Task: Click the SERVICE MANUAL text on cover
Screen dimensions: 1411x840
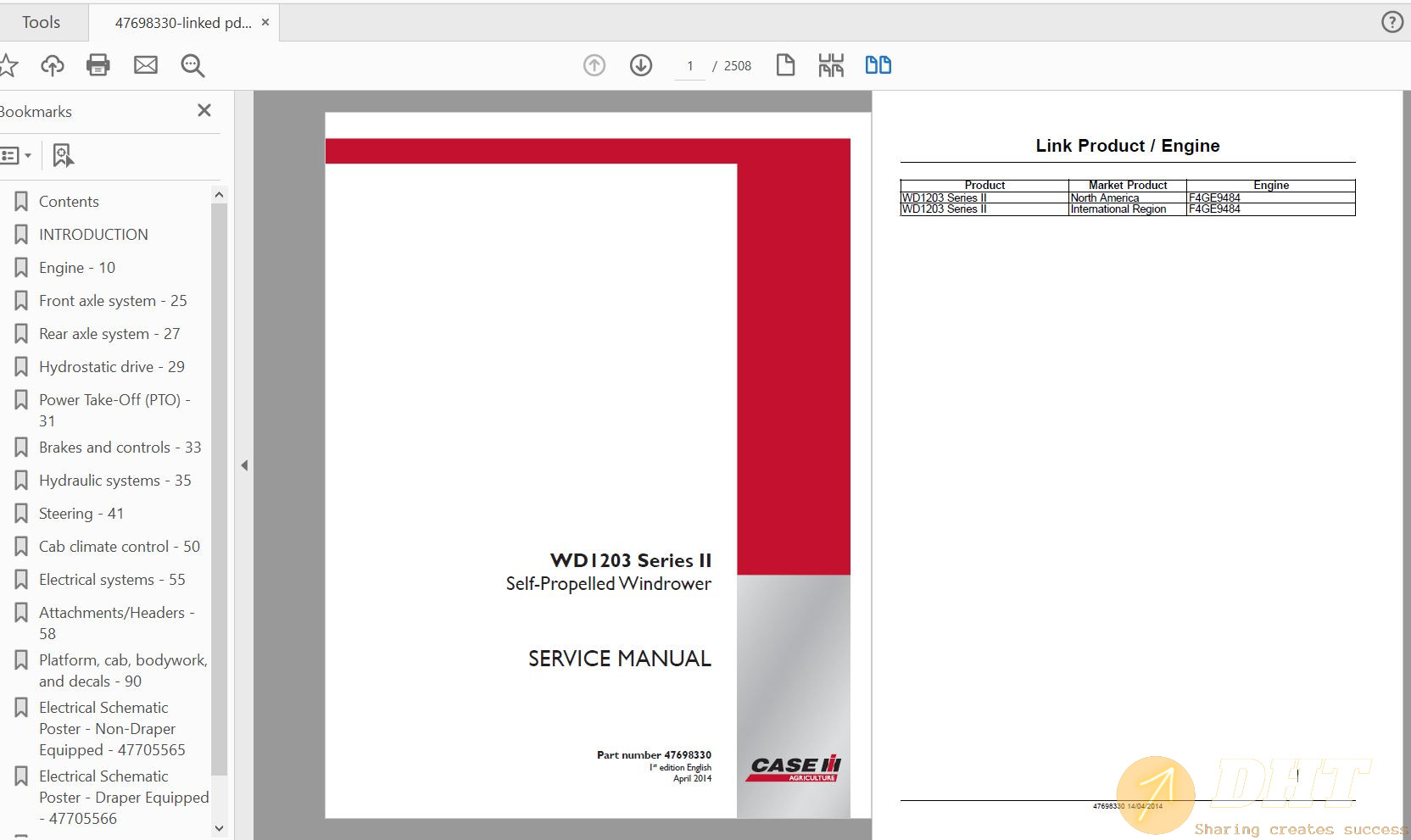Action: 620,659
